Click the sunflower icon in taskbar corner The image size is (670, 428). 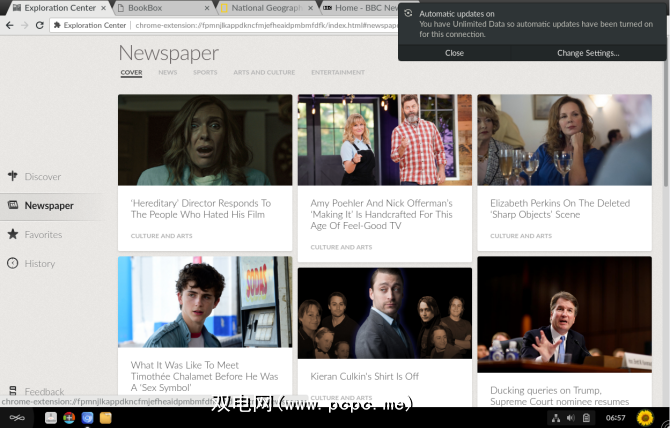pos(645,417)
